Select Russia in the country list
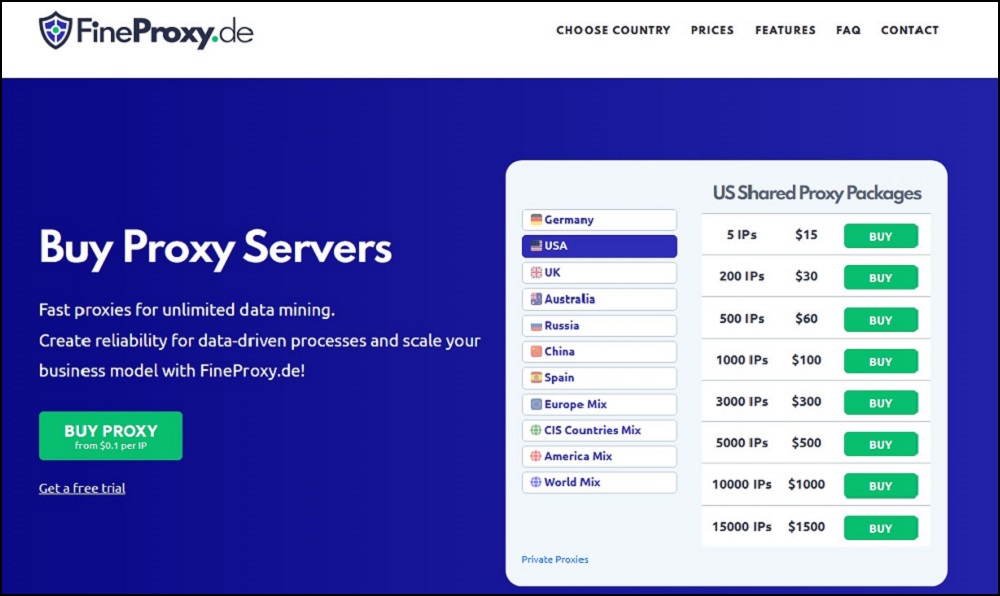This screenshot has height=596, width=1000. 599,325
